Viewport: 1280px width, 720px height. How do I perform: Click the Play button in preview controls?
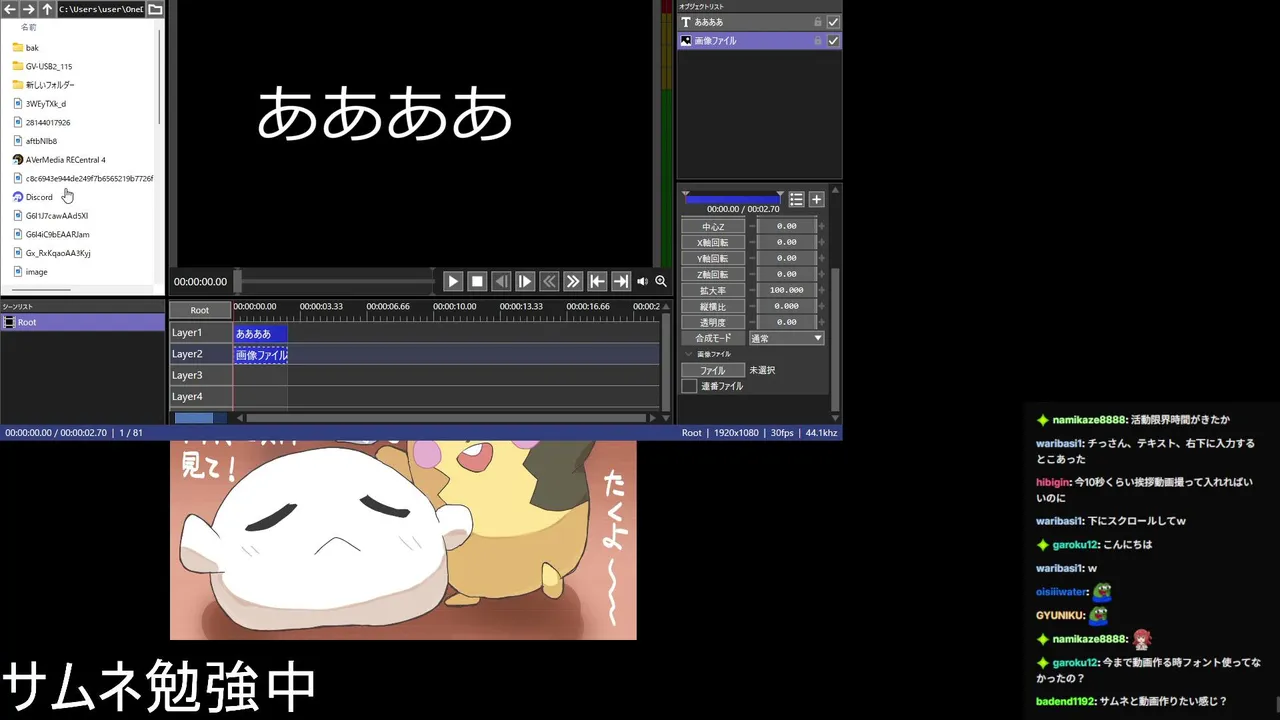[x=453, y=282]
